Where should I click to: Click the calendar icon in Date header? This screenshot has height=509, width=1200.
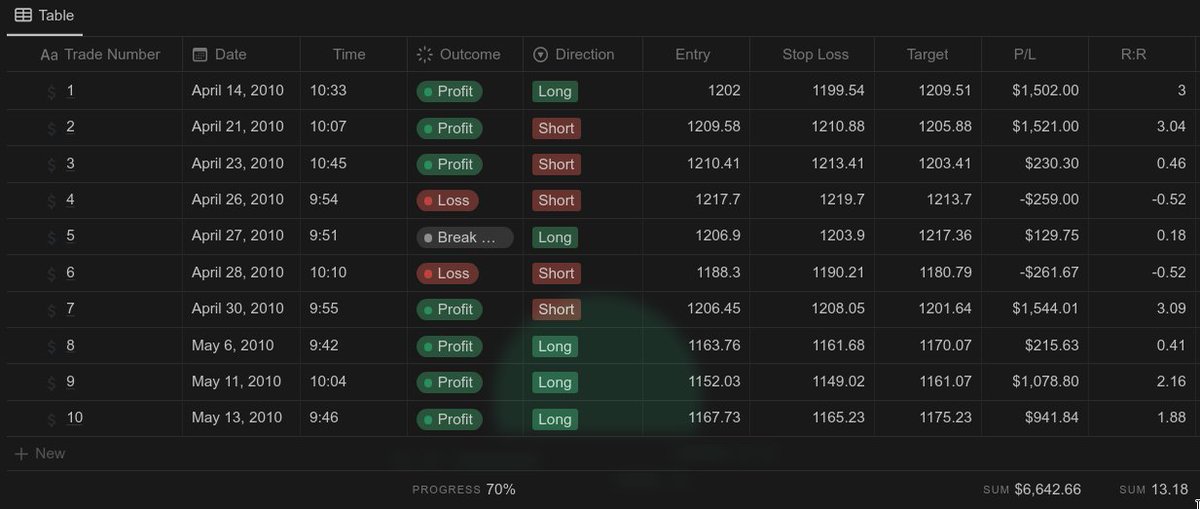point(200,55)
